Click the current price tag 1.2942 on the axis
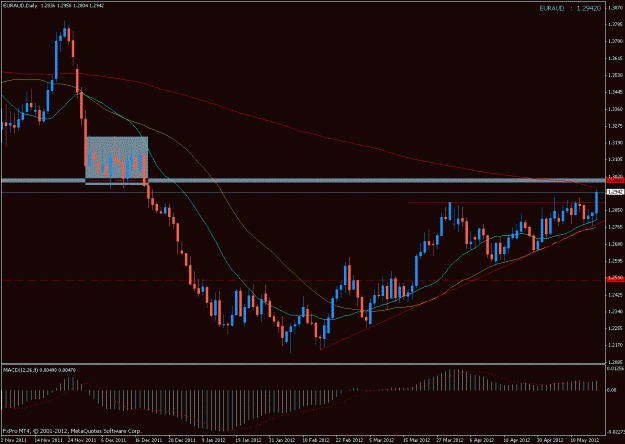 click(x=615, y=193)
